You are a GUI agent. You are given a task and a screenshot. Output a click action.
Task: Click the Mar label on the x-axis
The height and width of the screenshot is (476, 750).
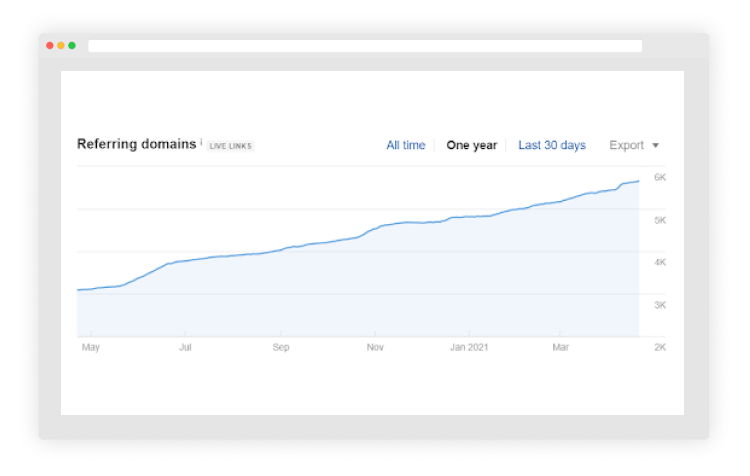(x=561, y=348)
